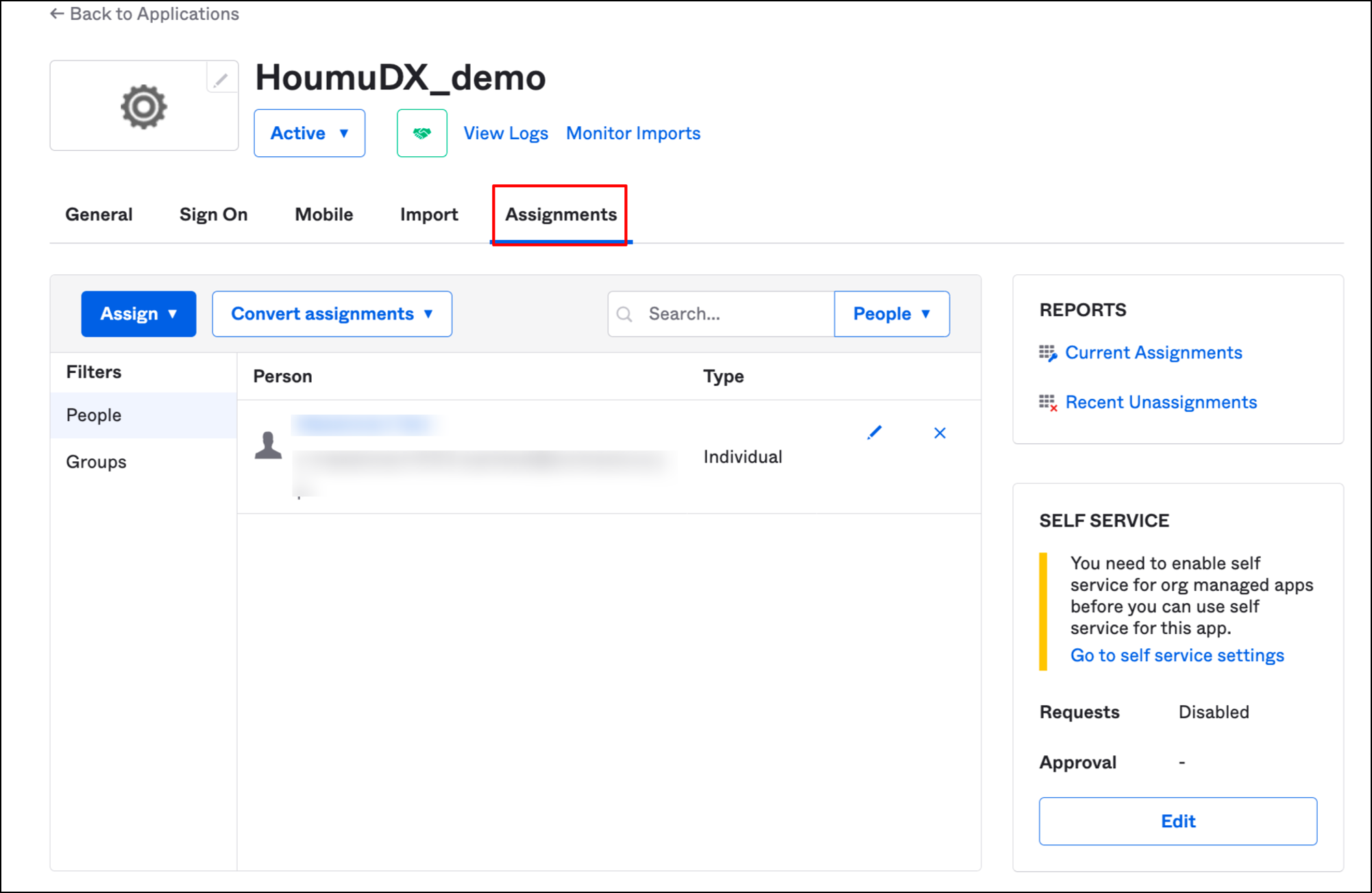Viewport: 1372px width, 893px height.
Task: Remove the individual assignment with X icon
Action: click(x=940, y=432)
